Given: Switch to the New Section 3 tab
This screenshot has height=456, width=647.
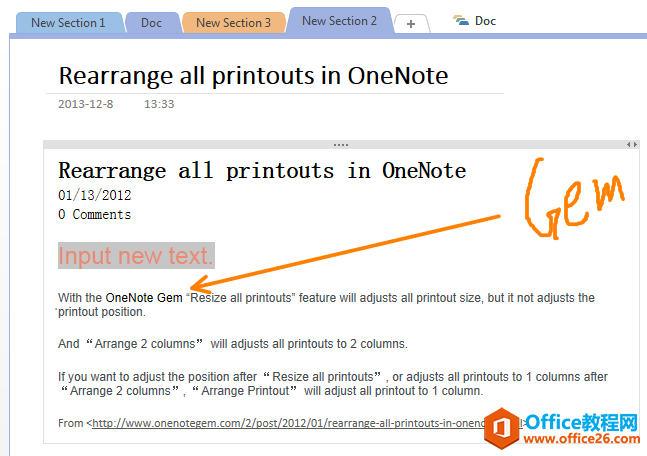Looking at the screenshot, I should pos(233,23).
